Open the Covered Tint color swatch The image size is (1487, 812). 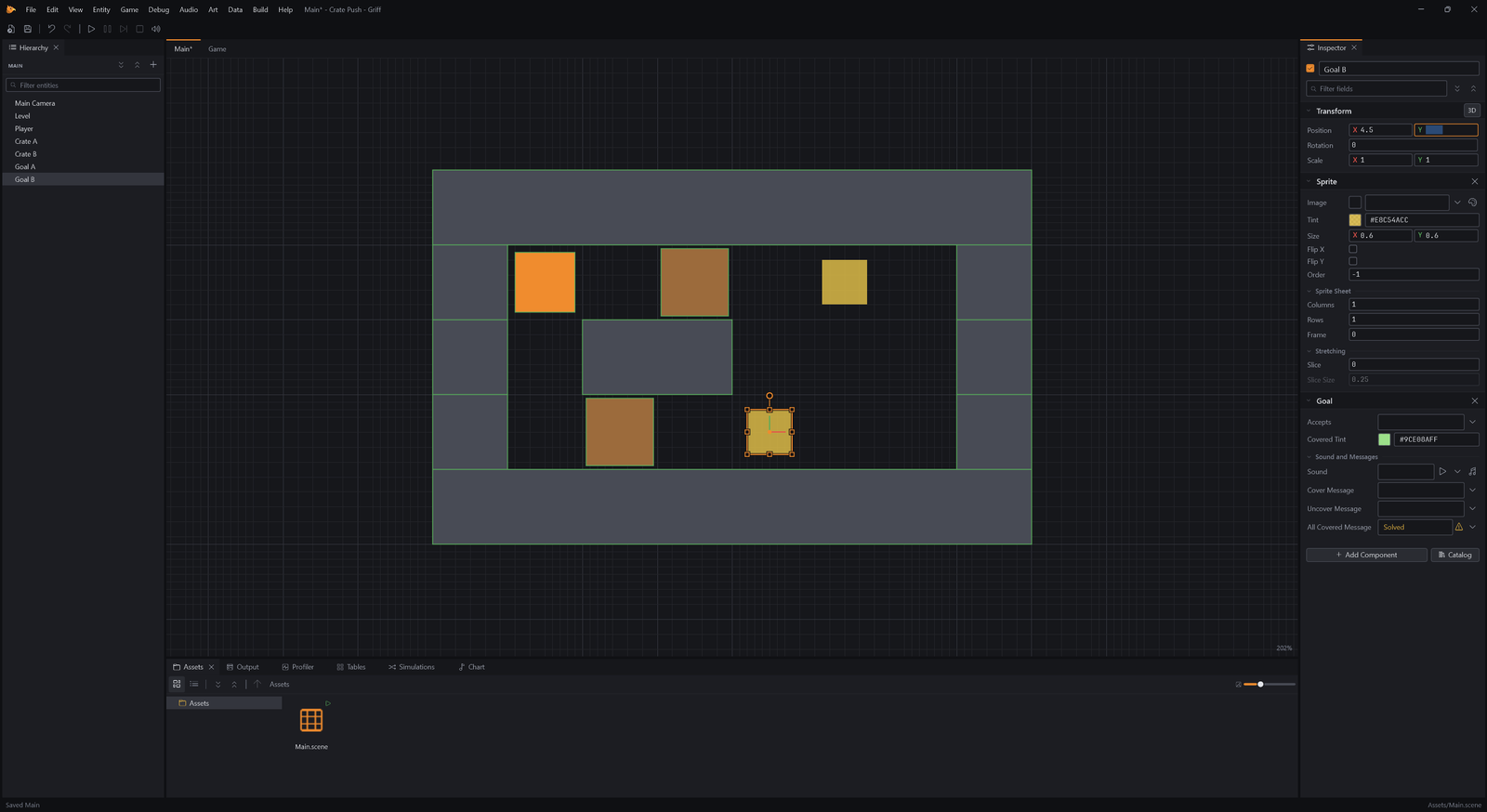point(1385,439)
